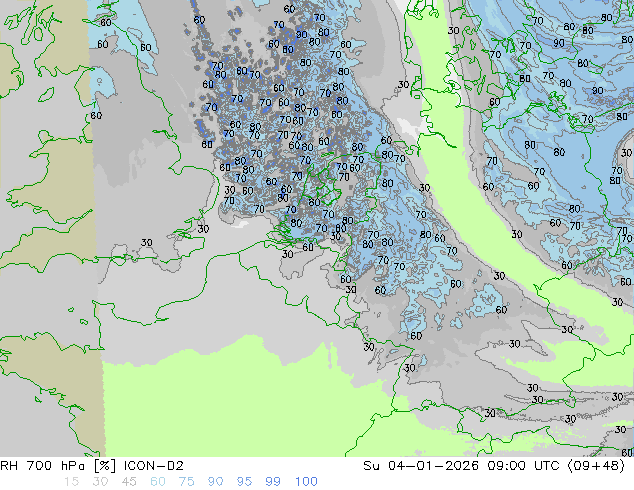Image resolution: width=634 pixels, height=490 pixels.
Task: Click legend value 90 in the bottom scale
Action: coord(215,482)
